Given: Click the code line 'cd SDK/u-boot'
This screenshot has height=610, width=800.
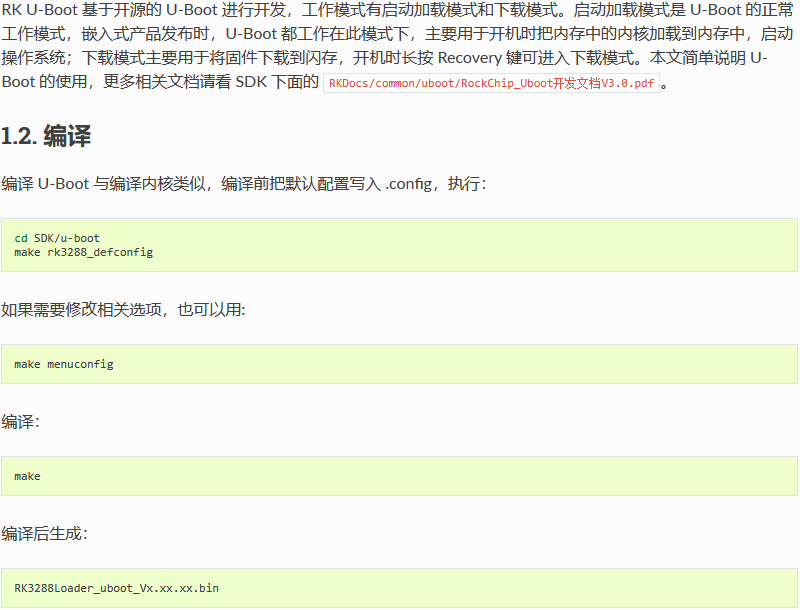Looking at the screenshot, I should pos(57,238).
